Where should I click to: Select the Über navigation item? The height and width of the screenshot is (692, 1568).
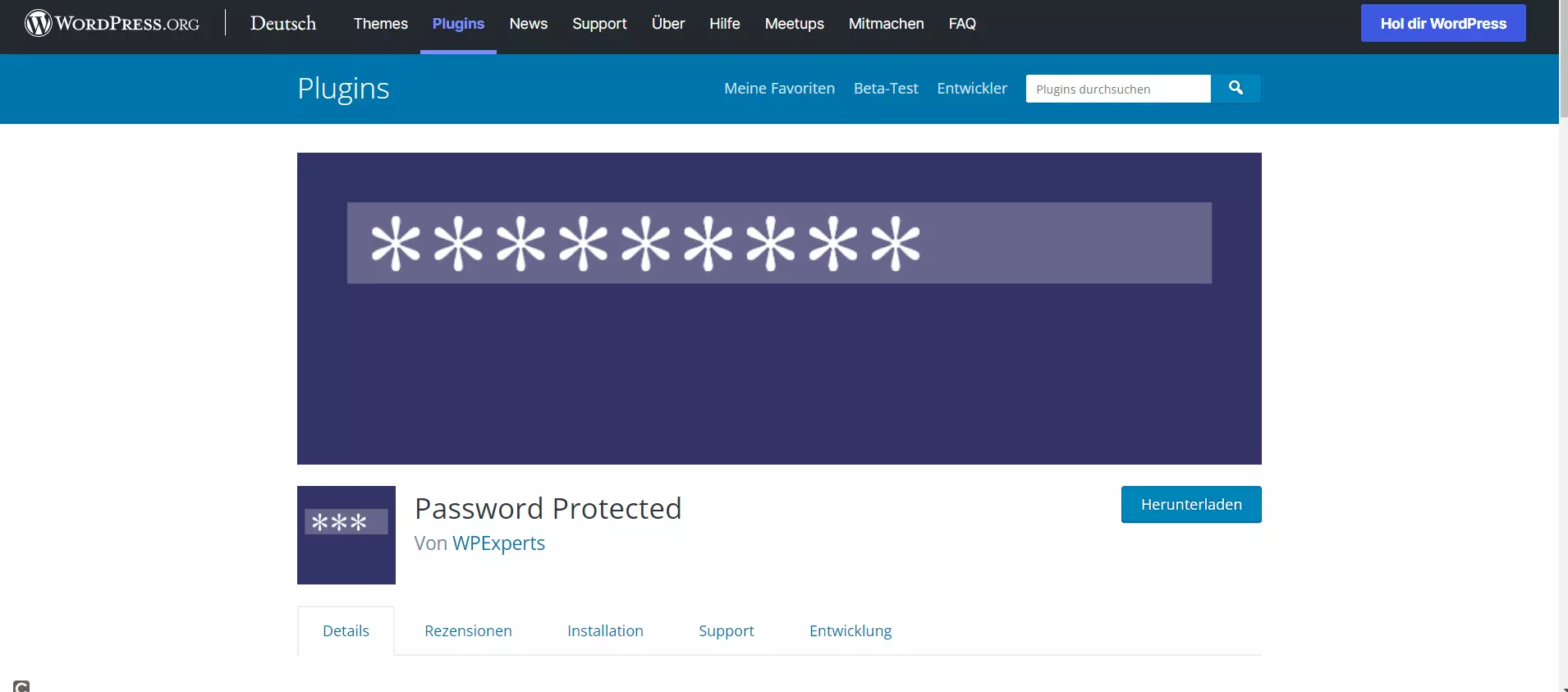[x=667, y=24]
